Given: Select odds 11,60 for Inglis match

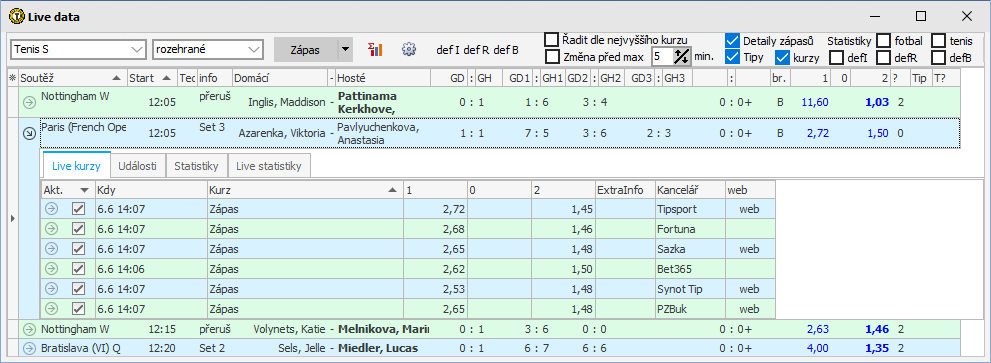Looking at the screenshot, I should tap(814, 101).
